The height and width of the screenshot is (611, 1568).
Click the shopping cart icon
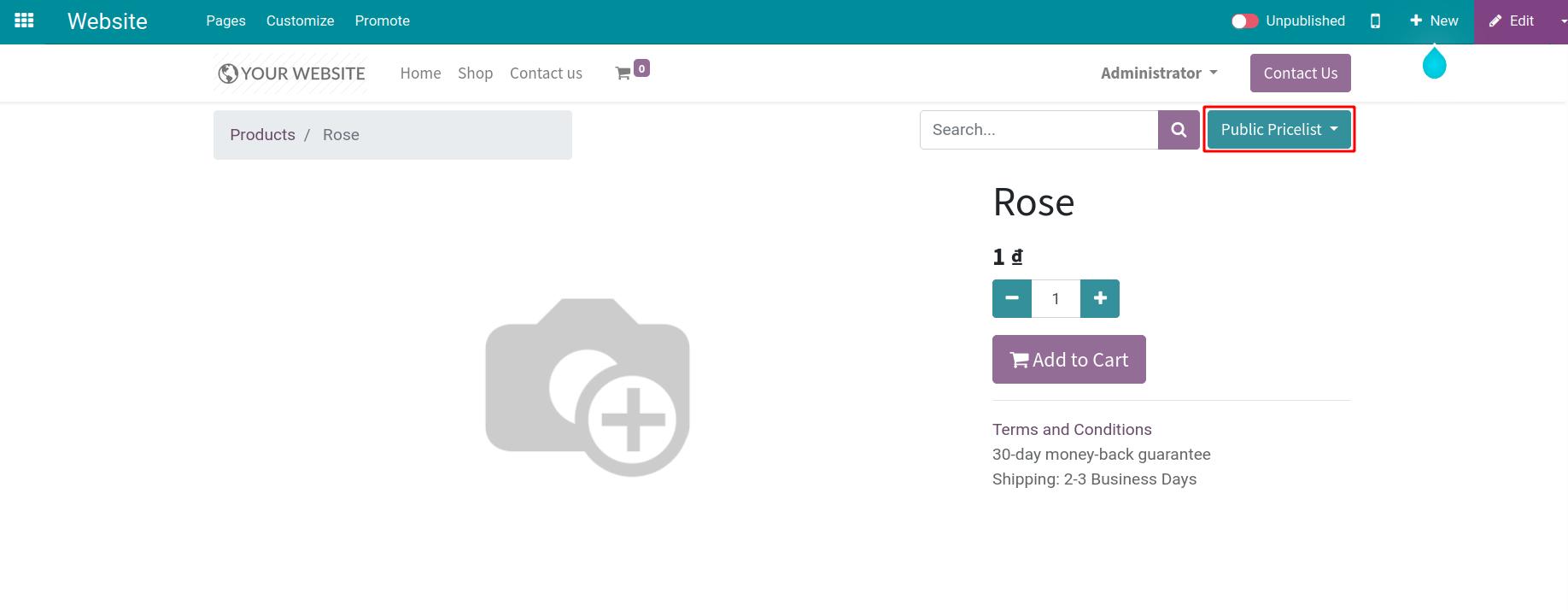point(623,73)
